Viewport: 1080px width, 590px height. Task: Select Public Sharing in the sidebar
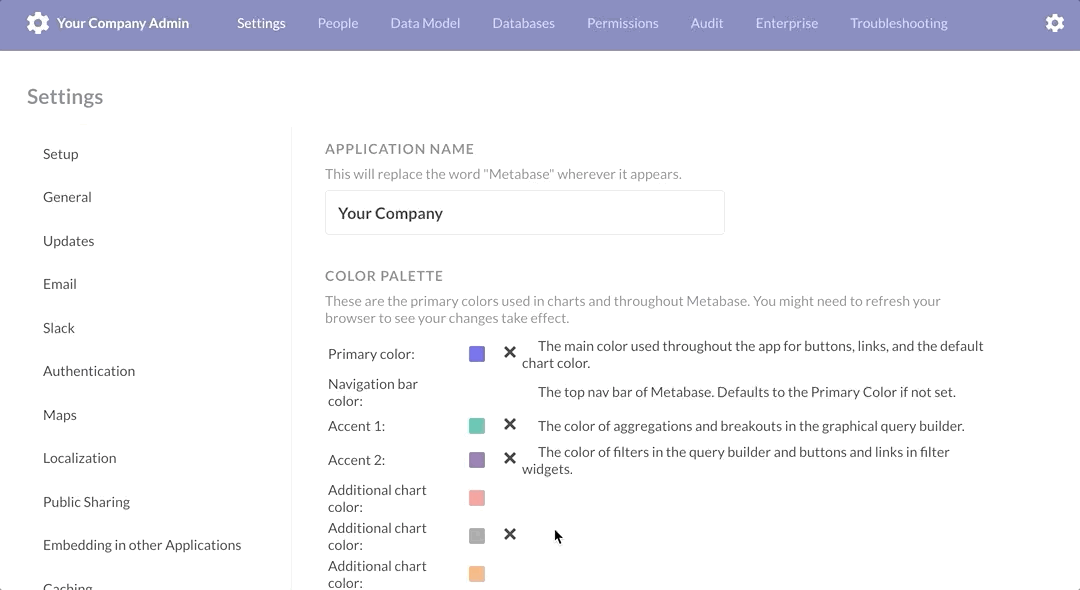(x=86, y=502)
